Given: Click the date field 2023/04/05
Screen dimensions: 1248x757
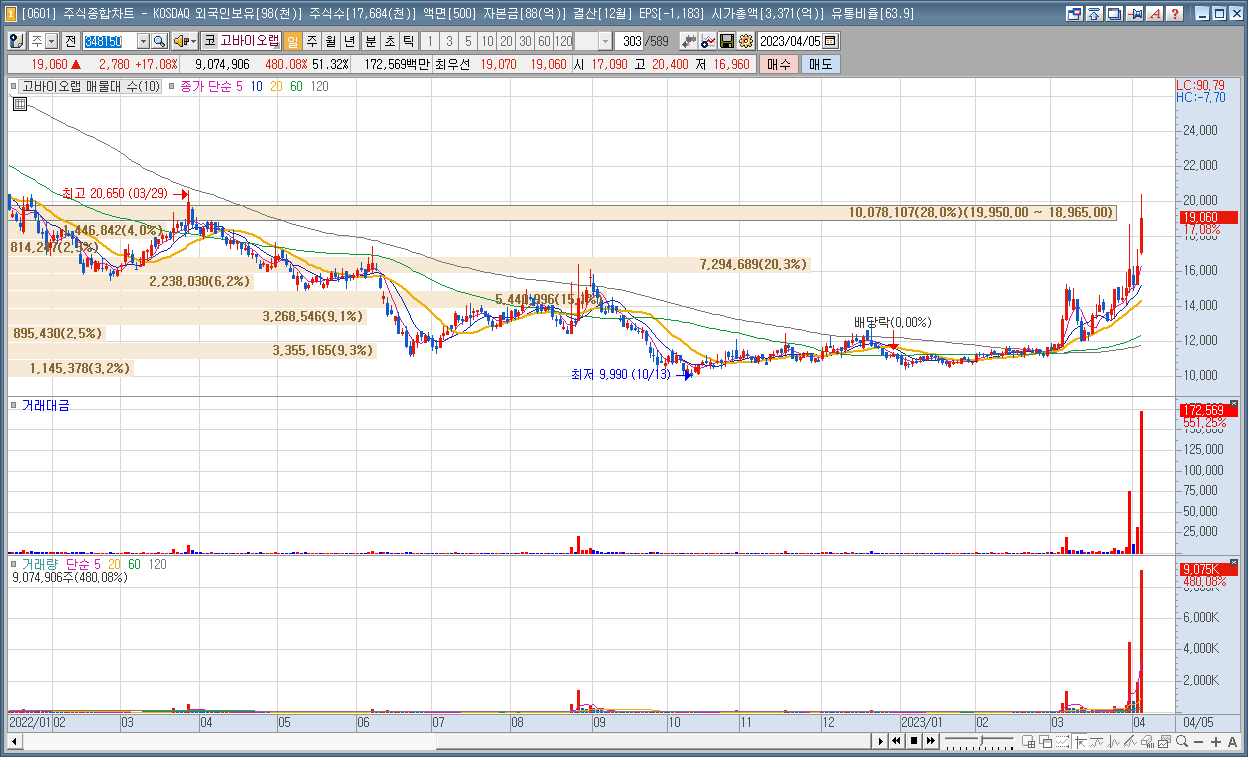Looking at the screenshot, I should (x=790, y=41).
